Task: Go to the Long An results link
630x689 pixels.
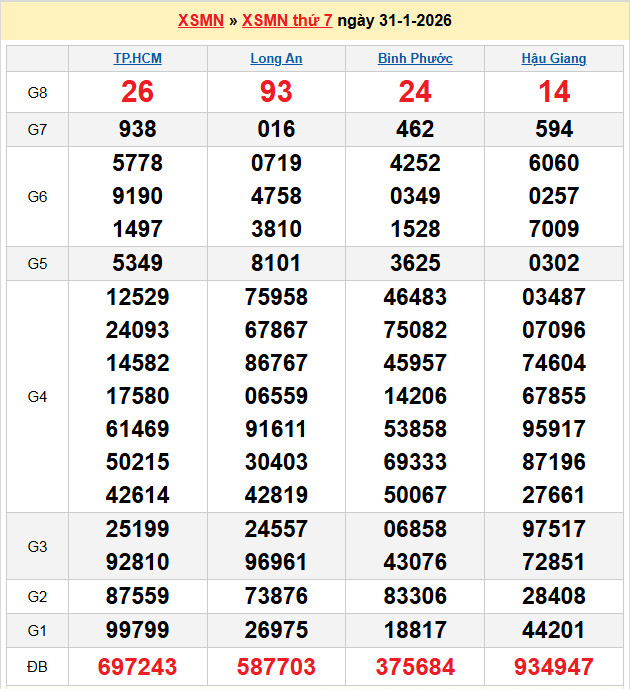Action: pyautogui.click(x=276, y=59)
